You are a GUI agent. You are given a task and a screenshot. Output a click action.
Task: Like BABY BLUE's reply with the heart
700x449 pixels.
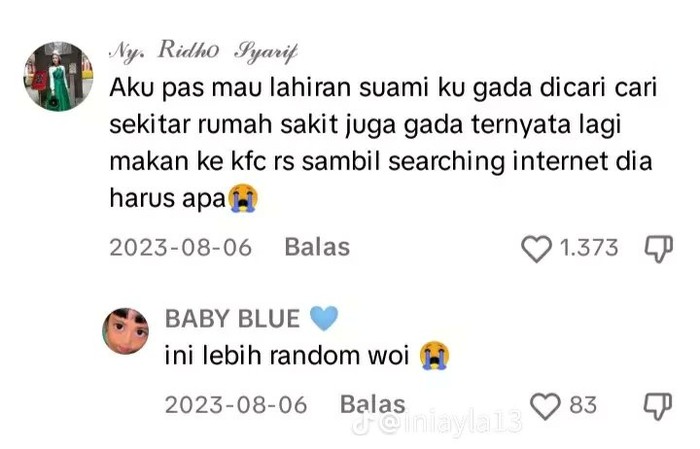[545, 406]
